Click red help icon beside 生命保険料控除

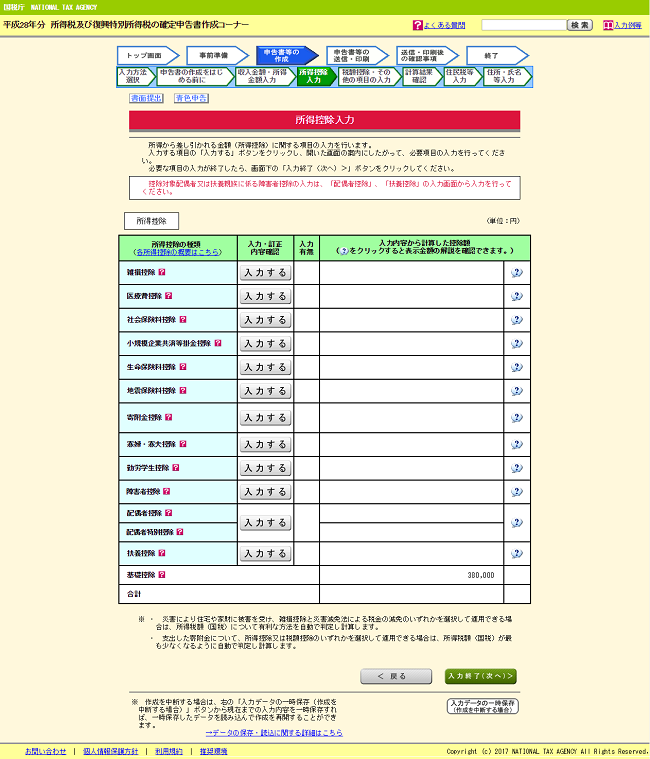pos(183,367)
